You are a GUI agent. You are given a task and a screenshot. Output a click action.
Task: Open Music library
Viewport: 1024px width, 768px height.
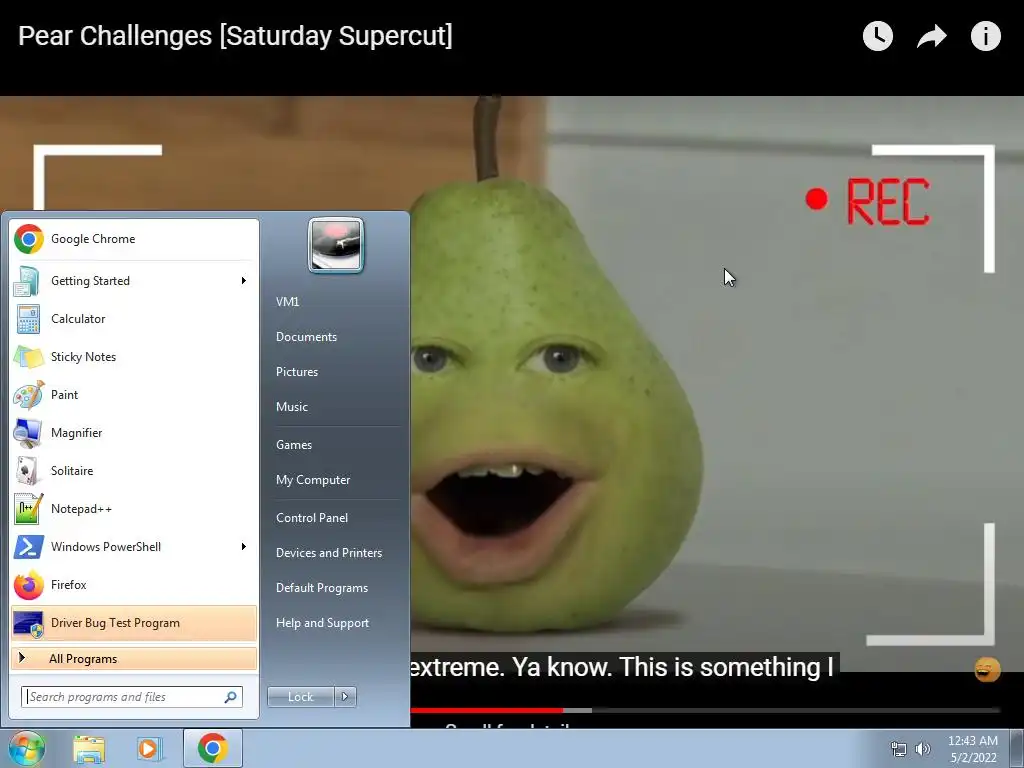pos(292,407)
